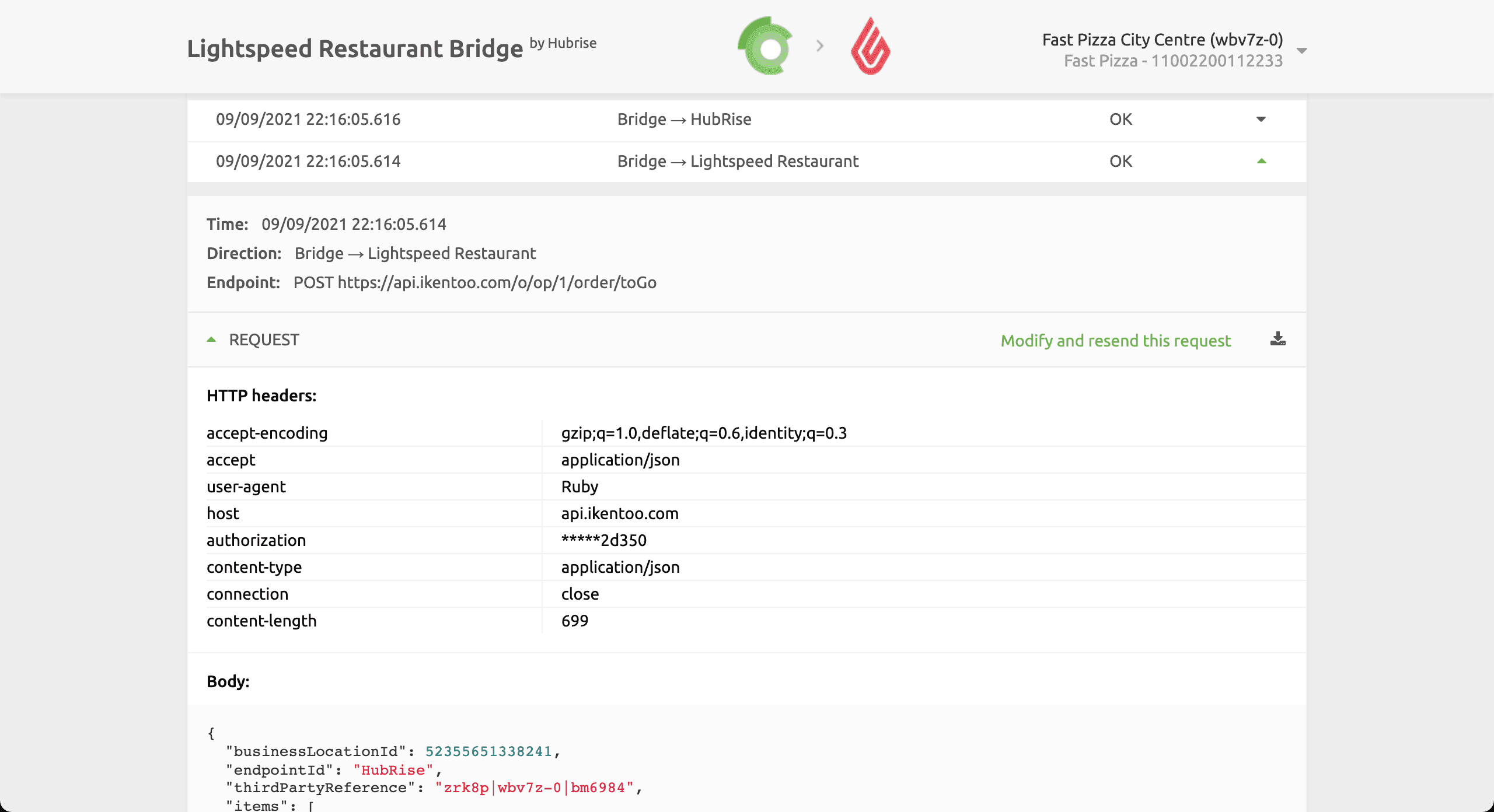Click the green collapse arrow on the REQUEST section

point(211,339)
